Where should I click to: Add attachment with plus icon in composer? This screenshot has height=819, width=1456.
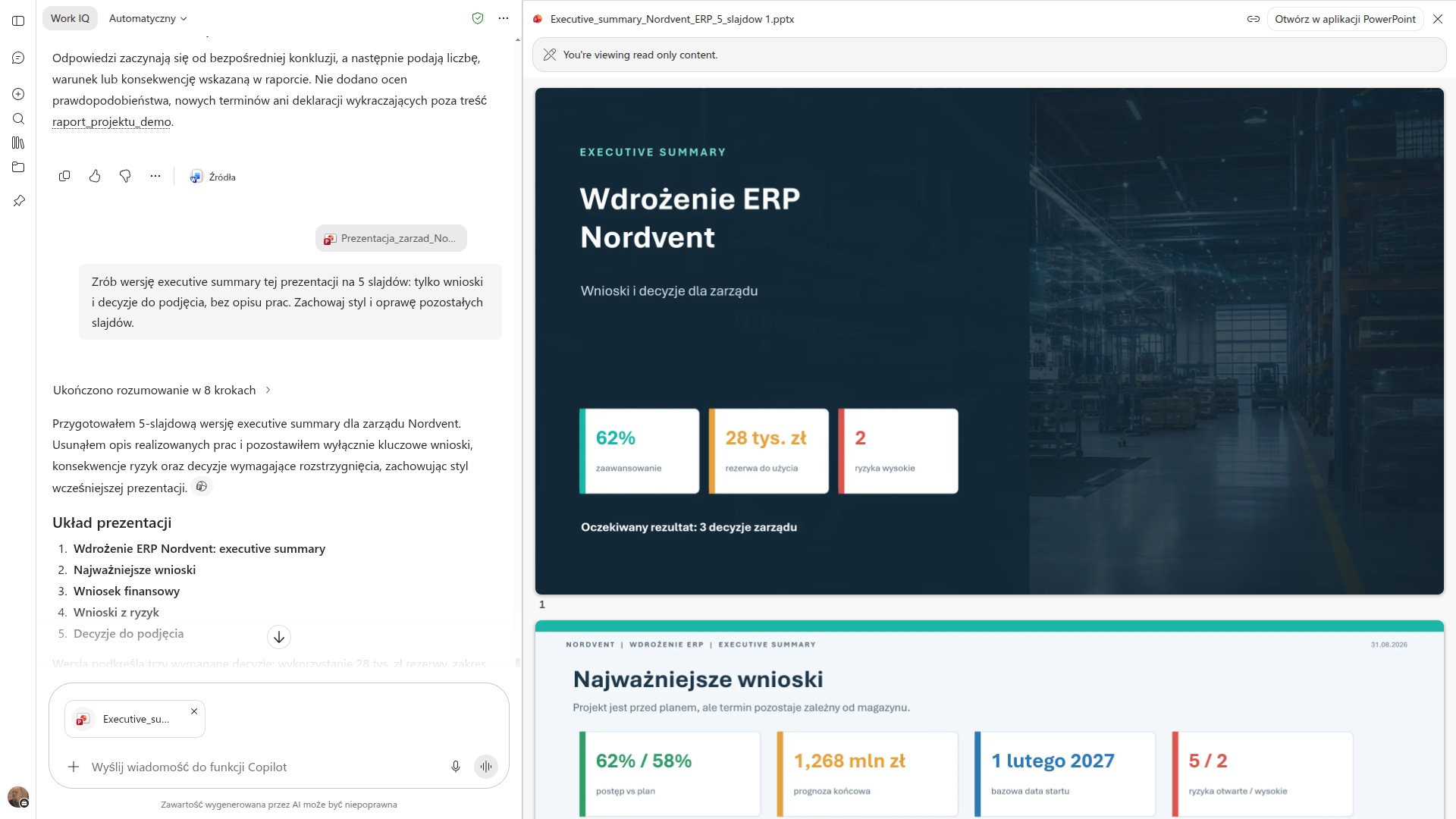(74, 767)
